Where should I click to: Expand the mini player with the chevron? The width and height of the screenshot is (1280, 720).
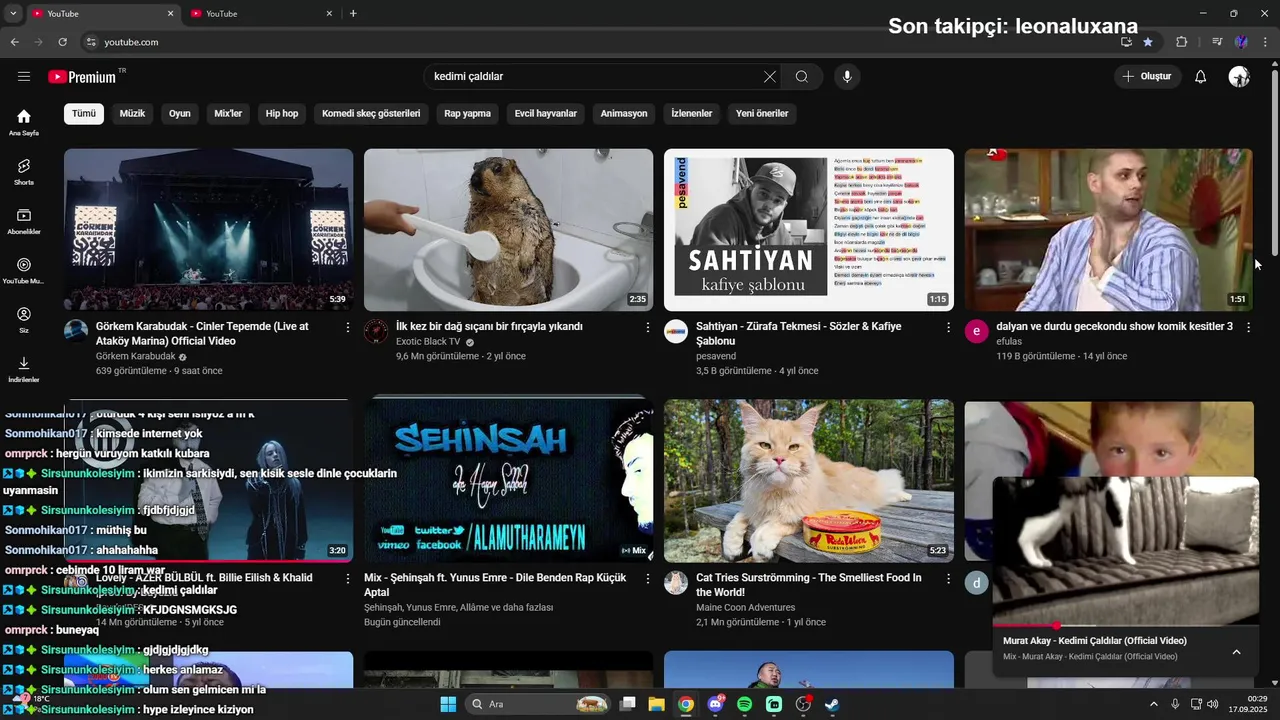click(x=1236, y=652)
